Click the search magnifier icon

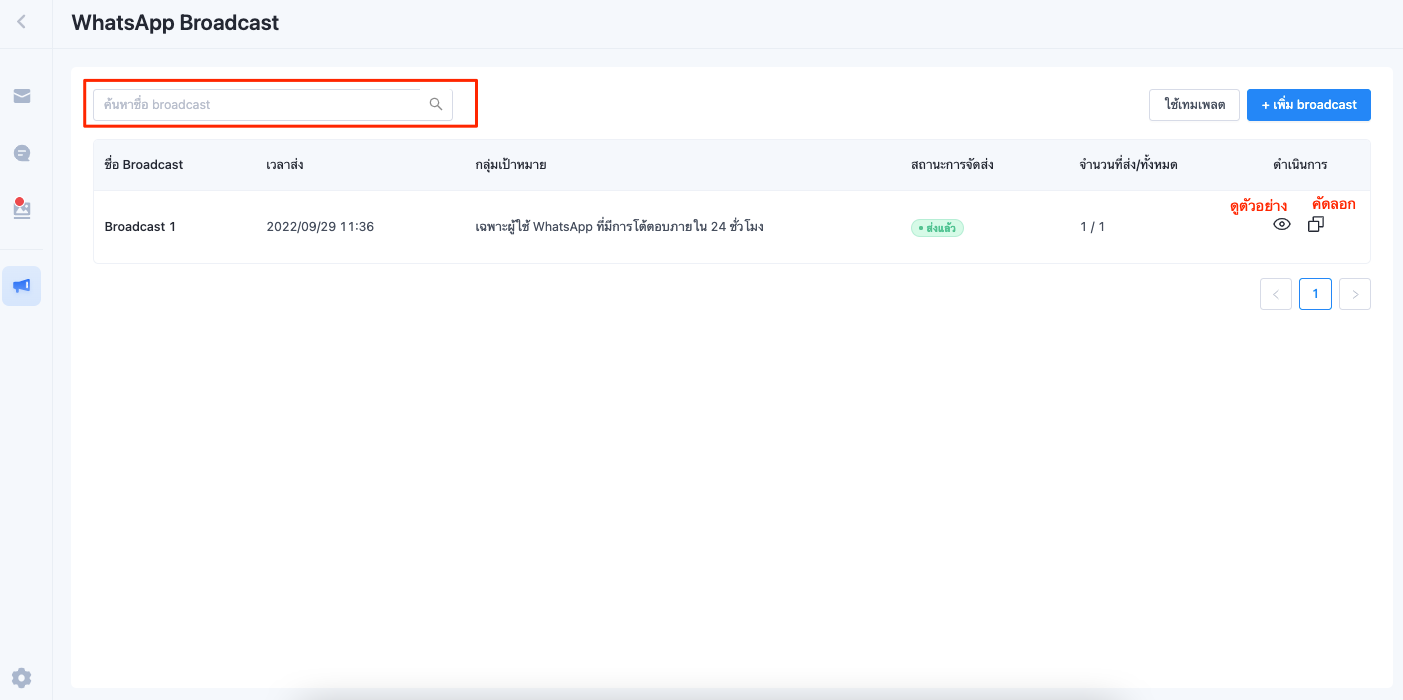click(x=436, y=104)
